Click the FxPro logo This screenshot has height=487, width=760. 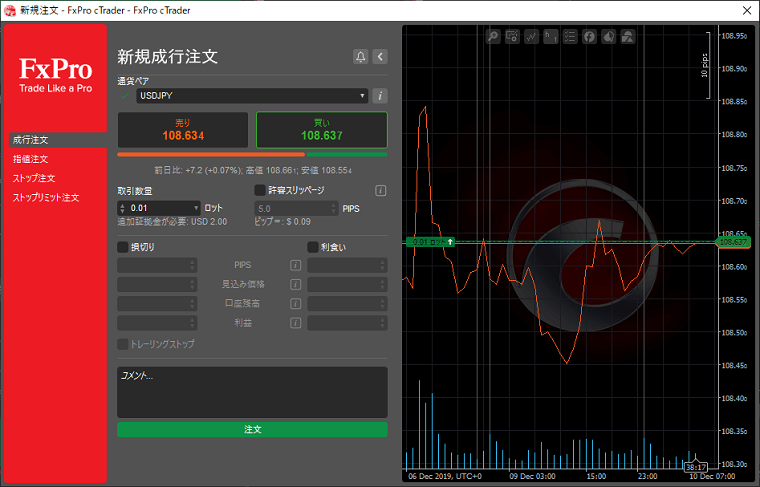pos(56,75)
